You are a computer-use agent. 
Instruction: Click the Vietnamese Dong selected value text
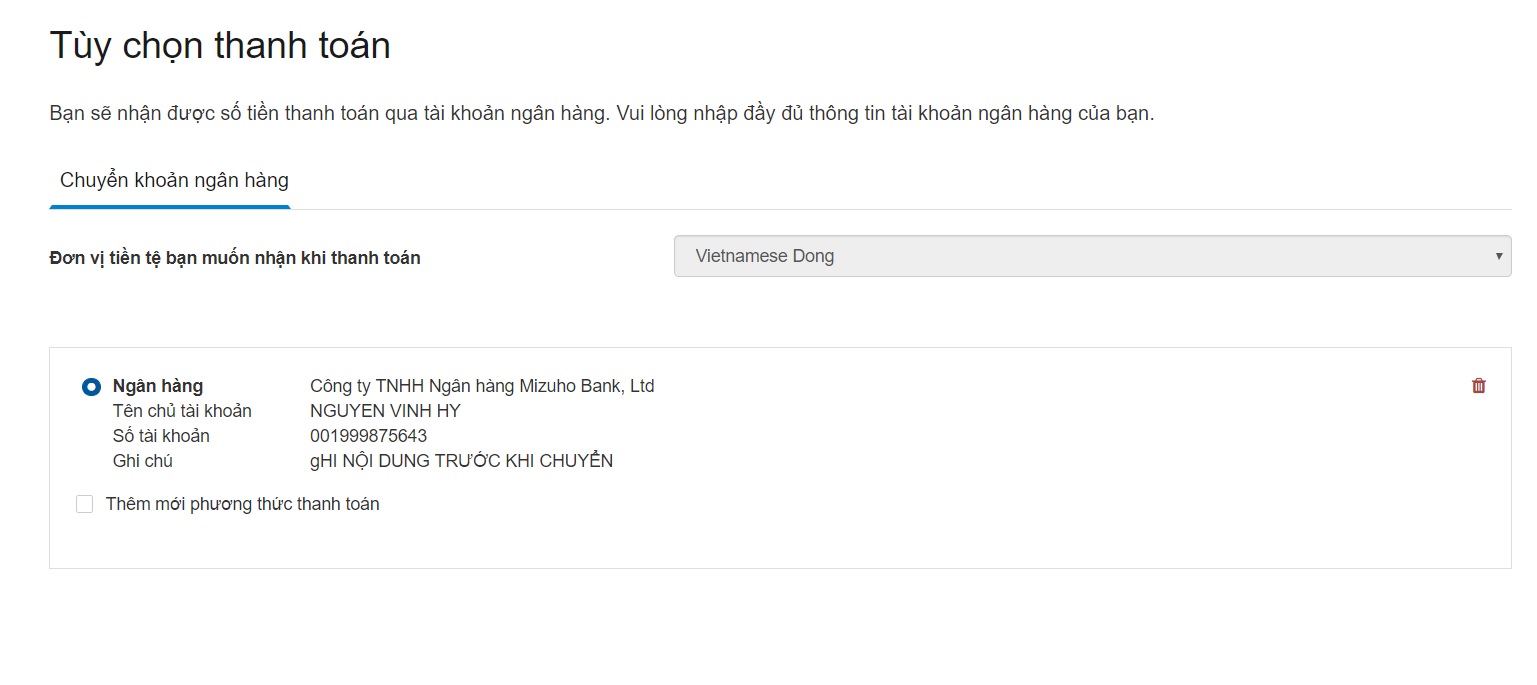tap(765, 256)
